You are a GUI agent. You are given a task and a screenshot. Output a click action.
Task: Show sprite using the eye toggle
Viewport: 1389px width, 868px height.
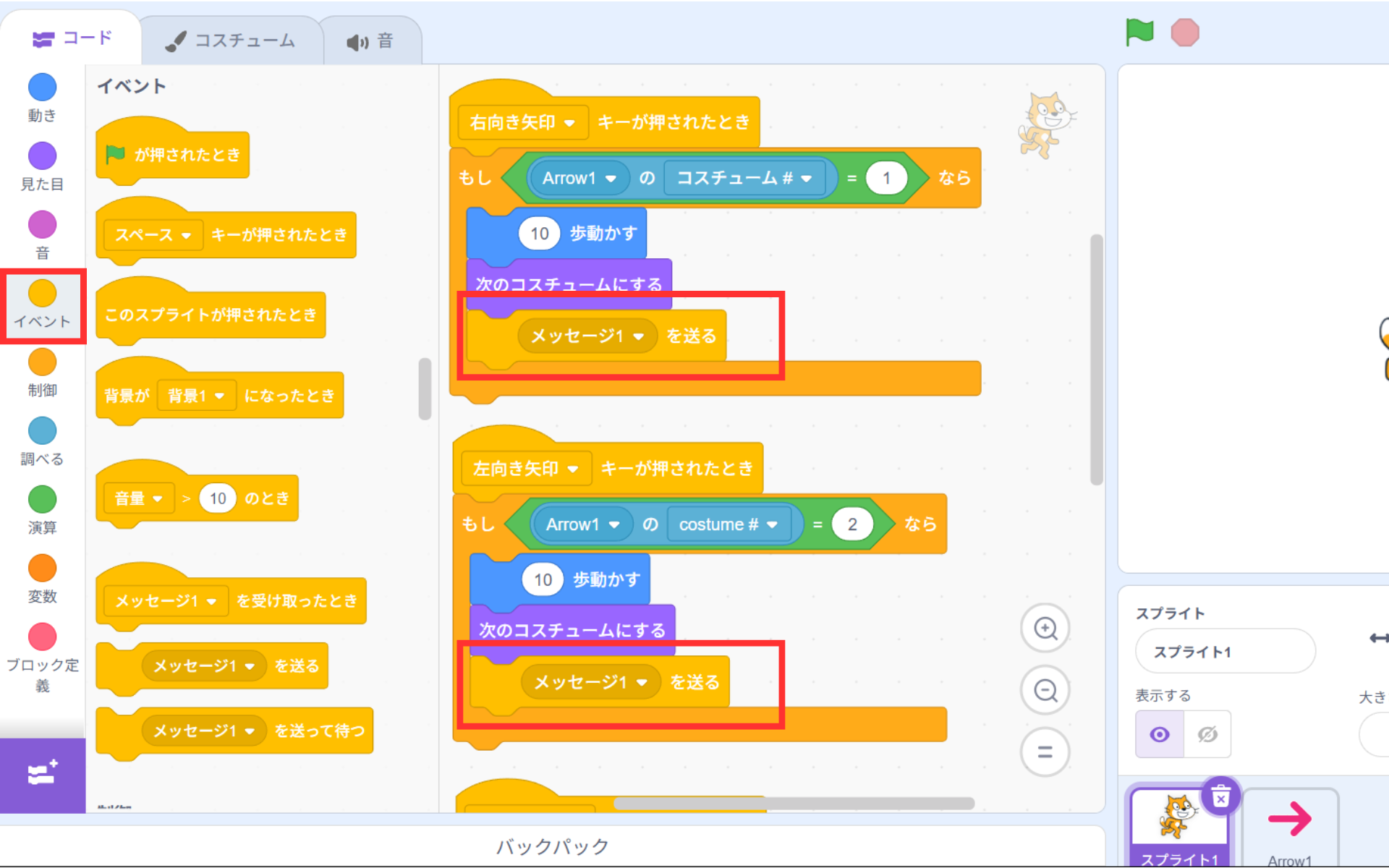1159,734
